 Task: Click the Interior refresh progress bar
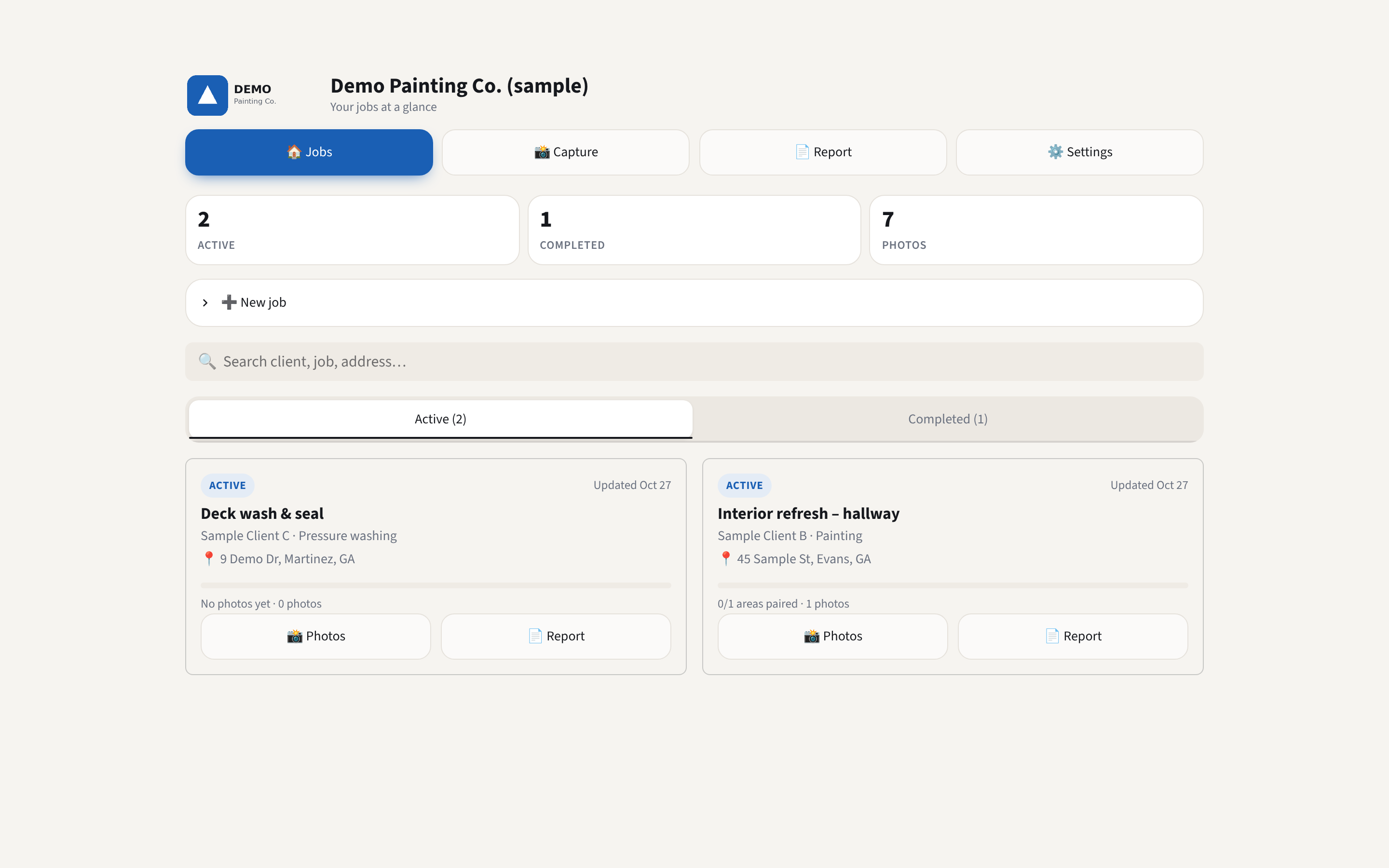pos(953,585)
